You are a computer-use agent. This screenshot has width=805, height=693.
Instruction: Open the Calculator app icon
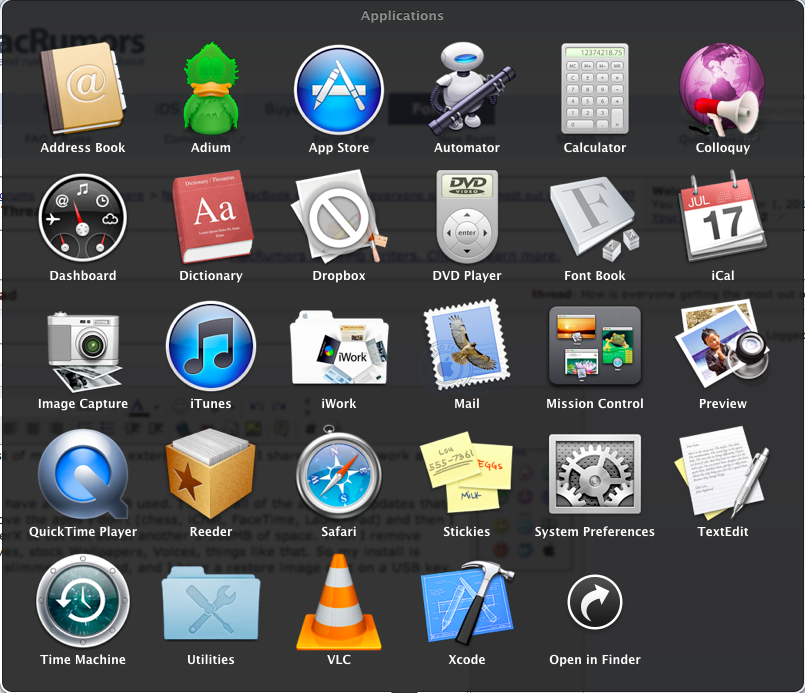(x=595, y=88)
